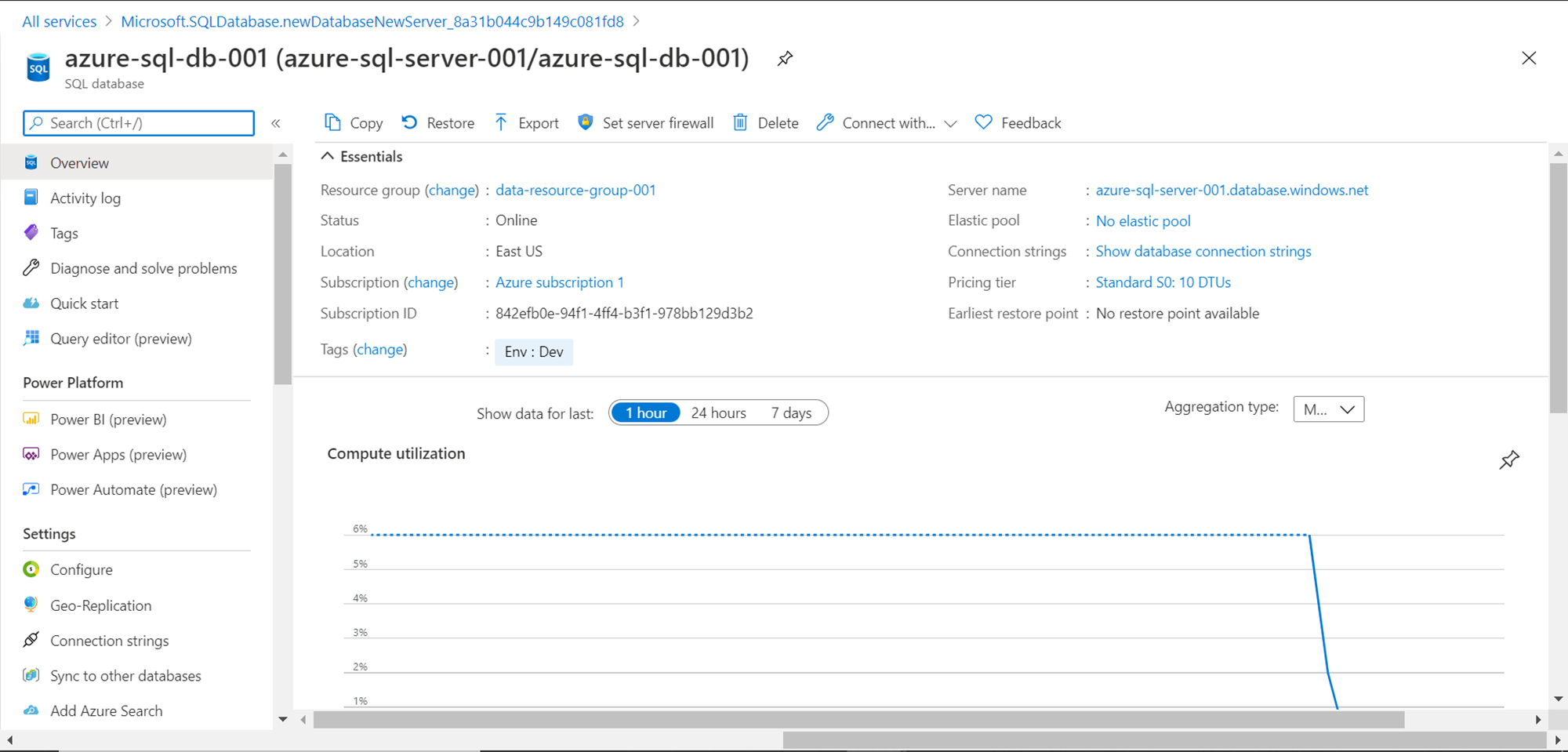The height and width of the screenshot is (752, 1568).
Task: Click the Export upload arrow icon
Action: (x=501, y=122)
